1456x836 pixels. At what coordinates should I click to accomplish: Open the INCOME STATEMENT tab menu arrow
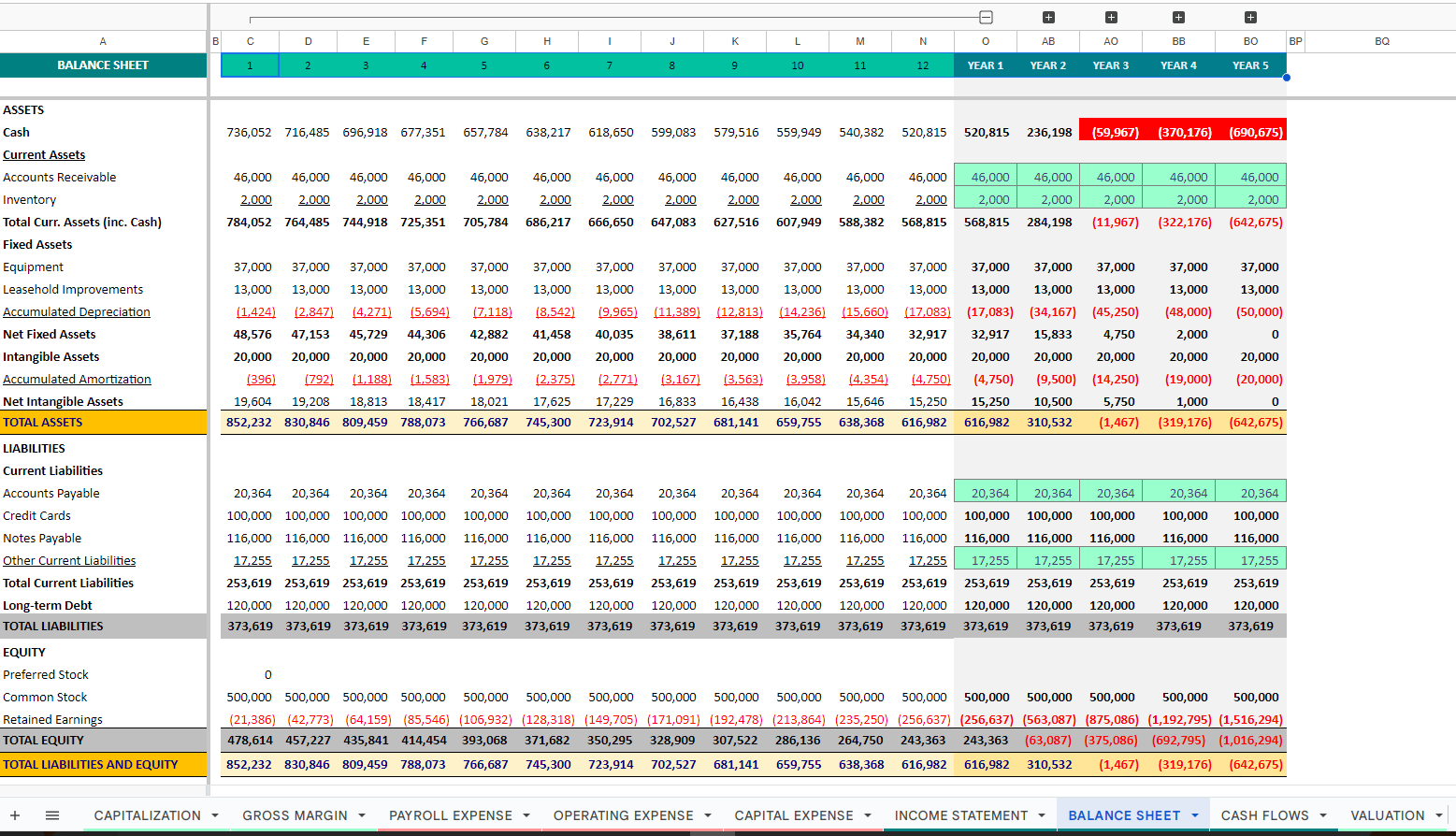click(1042, 815)
